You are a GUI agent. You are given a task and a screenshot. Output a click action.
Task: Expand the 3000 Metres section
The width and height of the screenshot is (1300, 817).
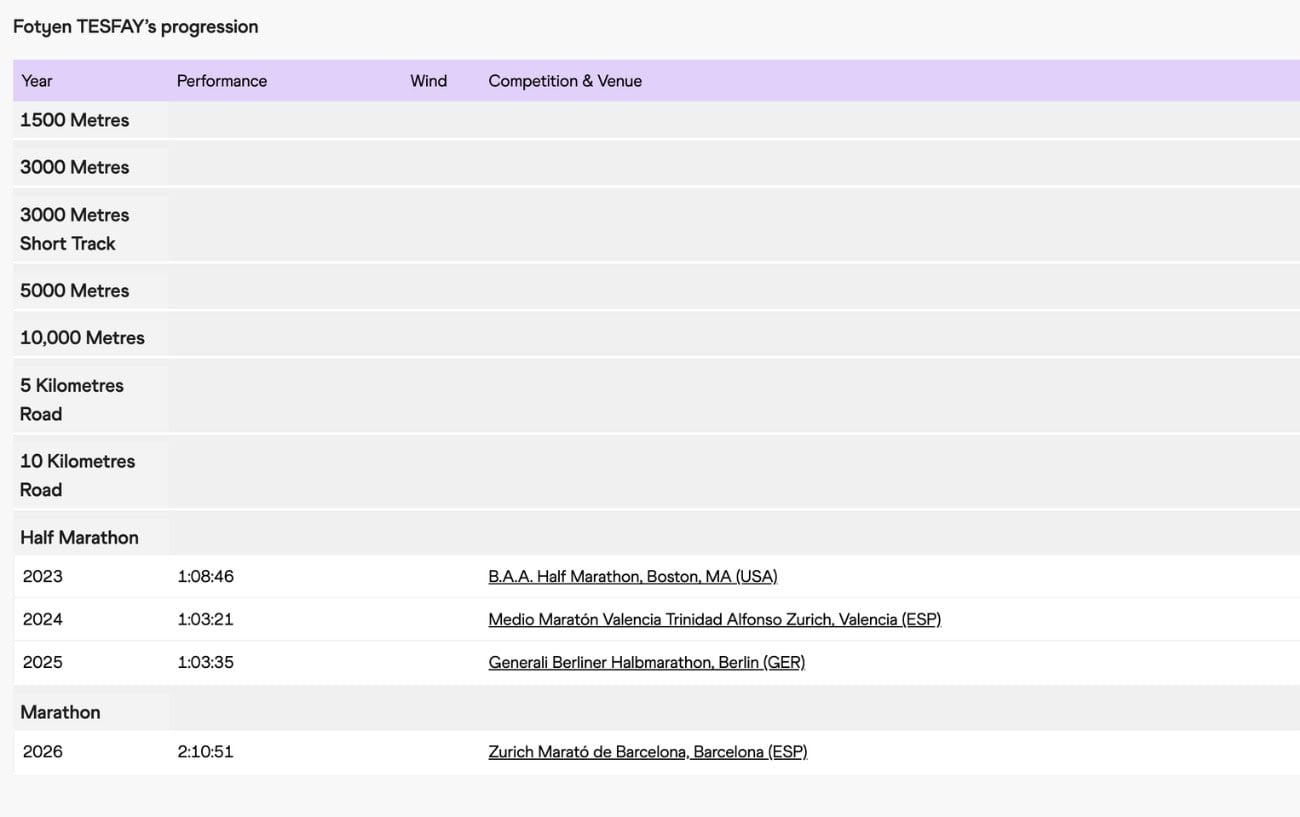[74, 167]
